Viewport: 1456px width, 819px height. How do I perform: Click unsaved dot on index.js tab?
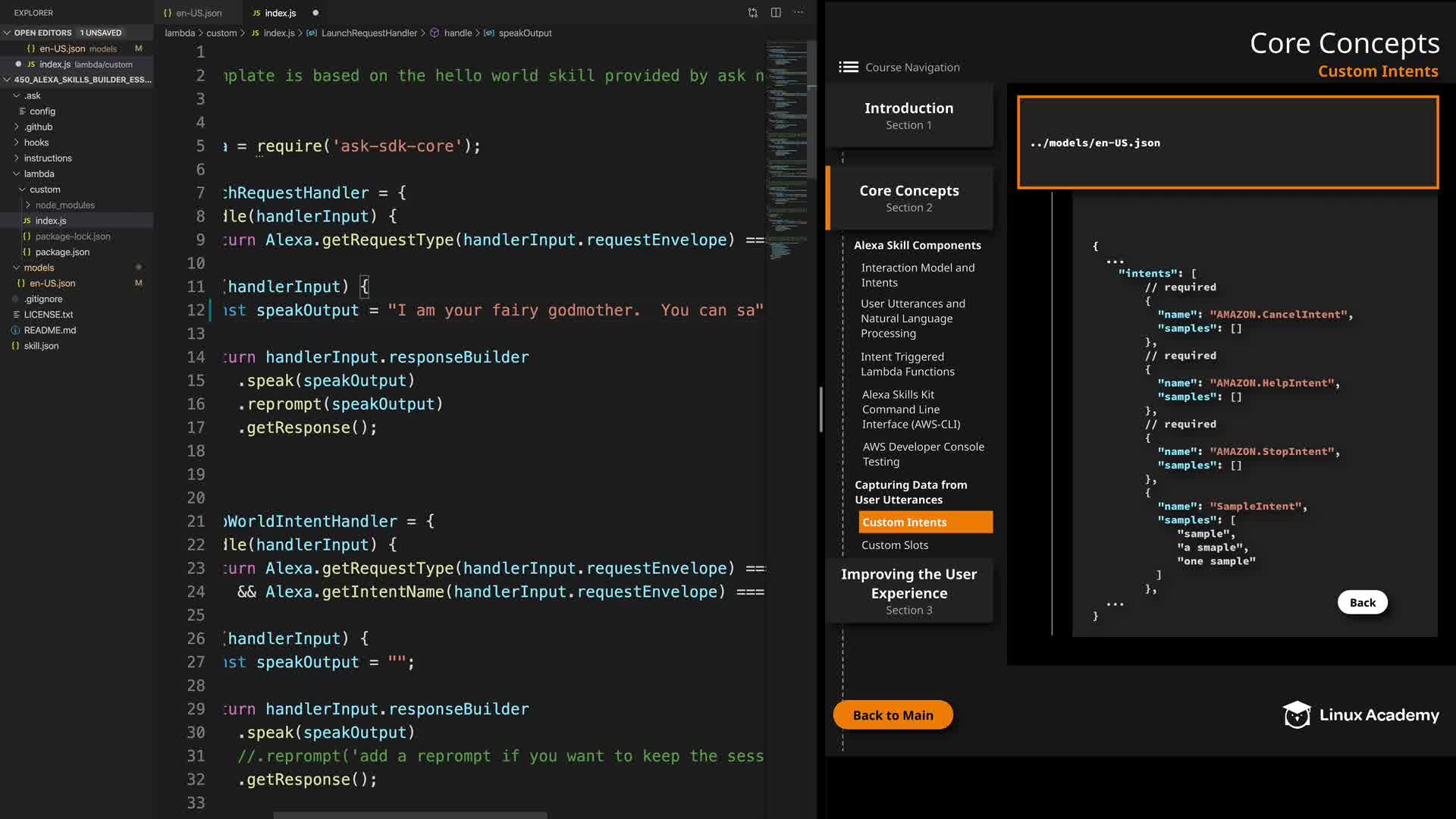(x=315, y=13)
